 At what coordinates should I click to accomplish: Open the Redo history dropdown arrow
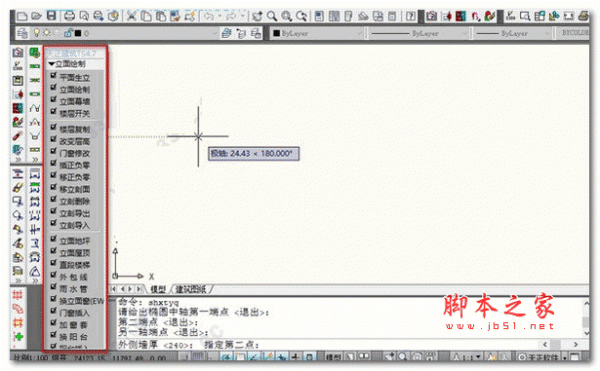tap(243, 16)
